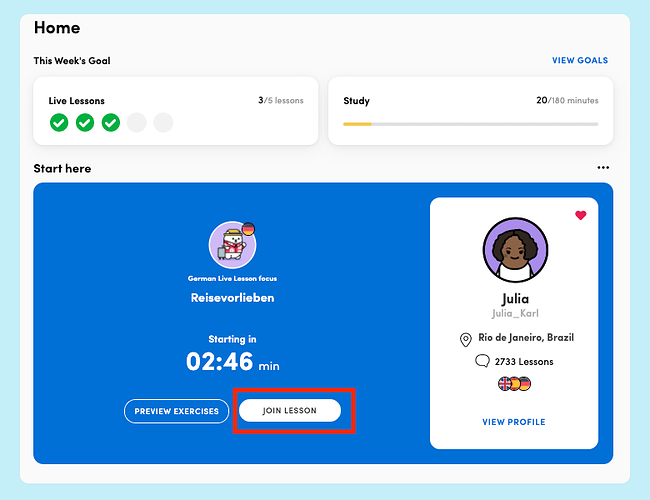Click Julia's profile avatar
The image size is (650, 500).
point(515,250)
